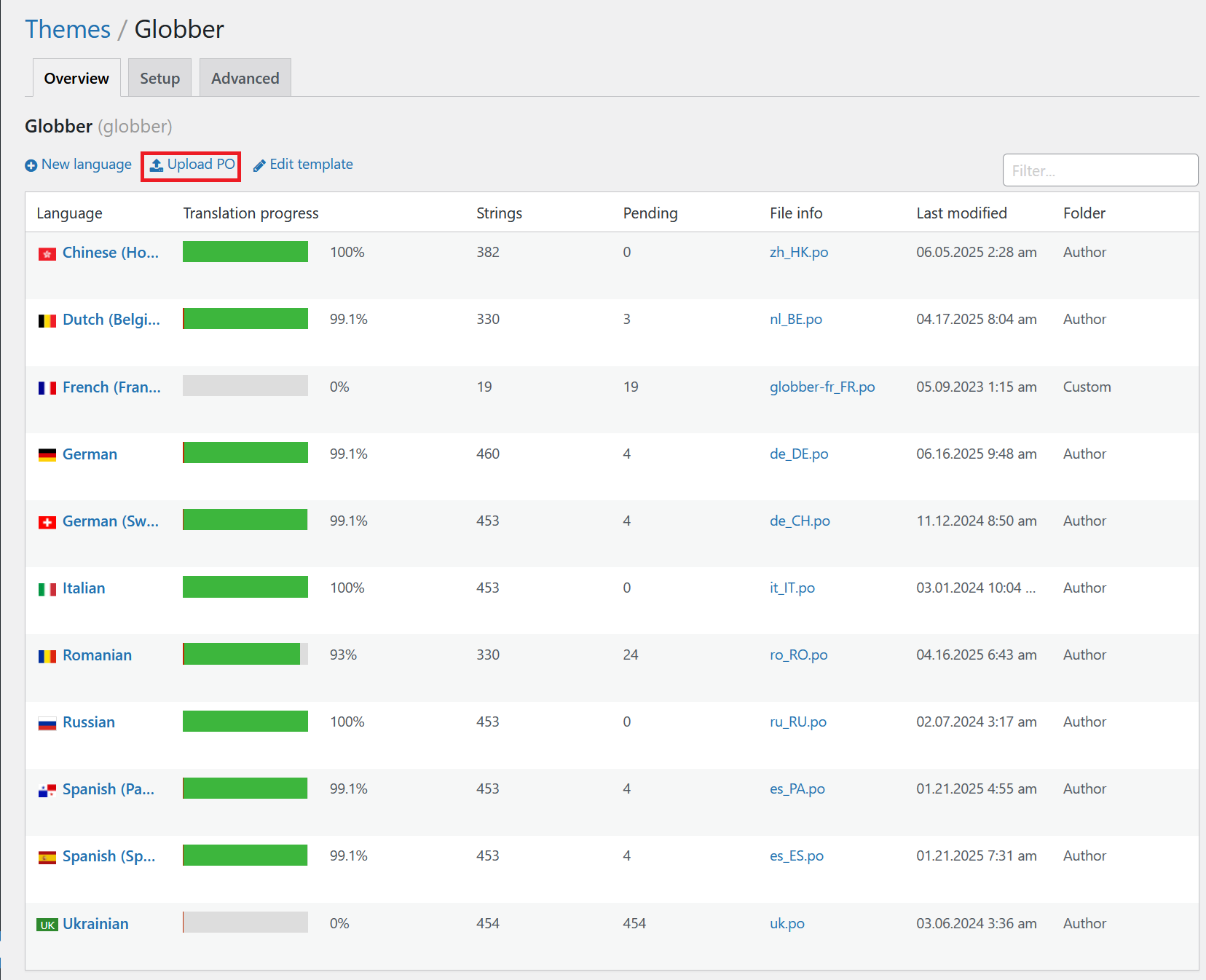Open ro_RO.po file link
Image resolution: width=1206 pixels, height=980 pixels.
coord(799,655)
